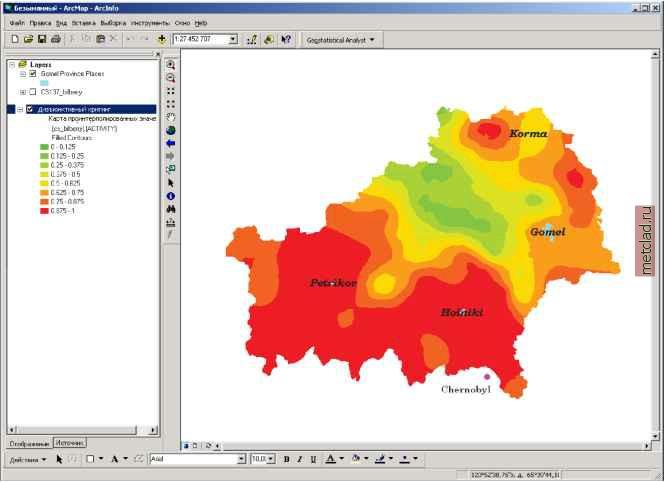664x482 pixels.
Task: Open the Help menu
Action: point(201,22)
